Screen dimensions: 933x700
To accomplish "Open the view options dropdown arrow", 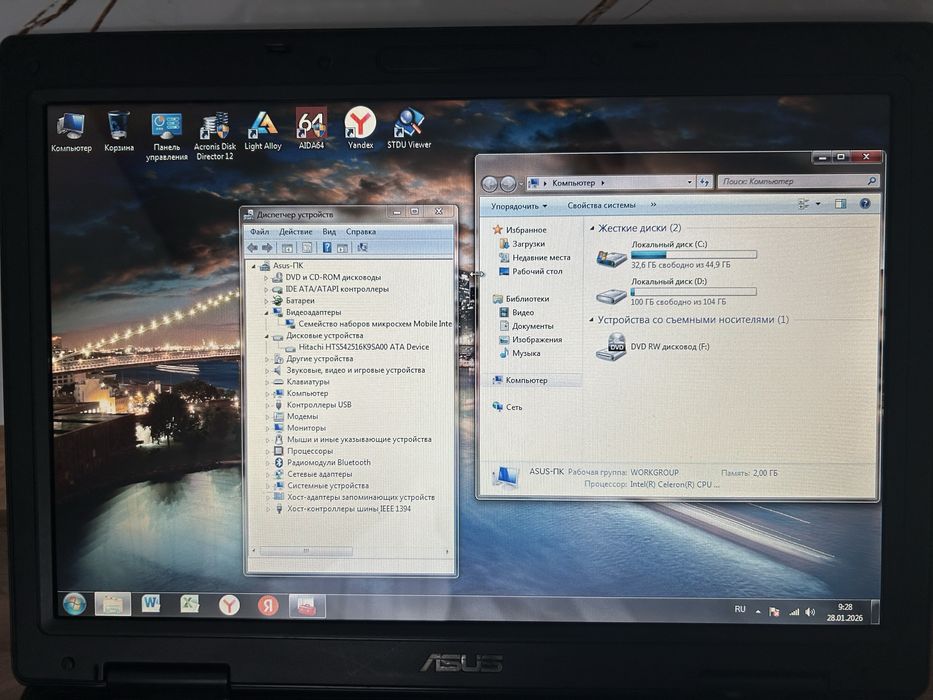I will [818, 204].
